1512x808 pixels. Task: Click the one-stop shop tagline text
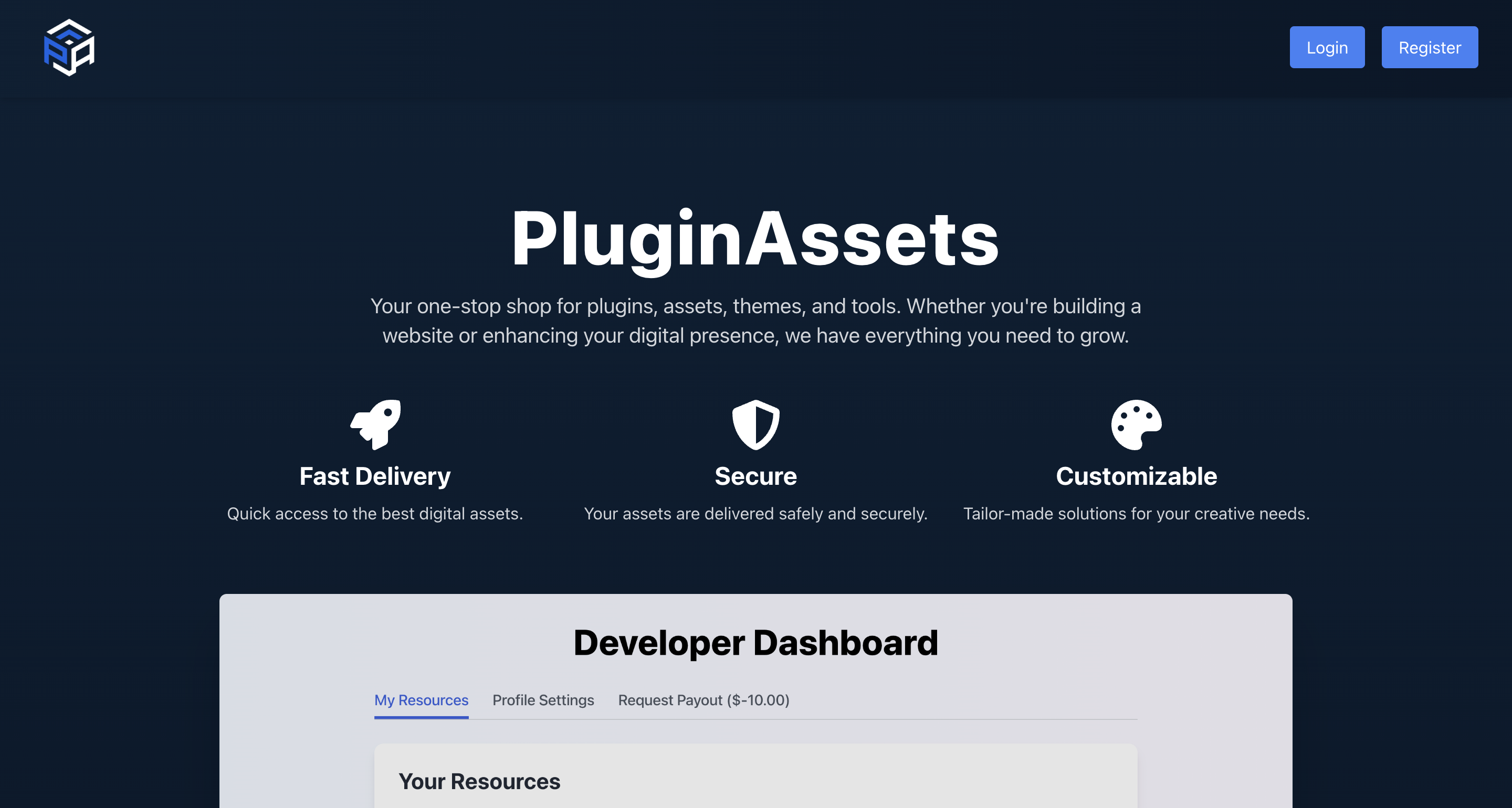(x=756, y=321)
